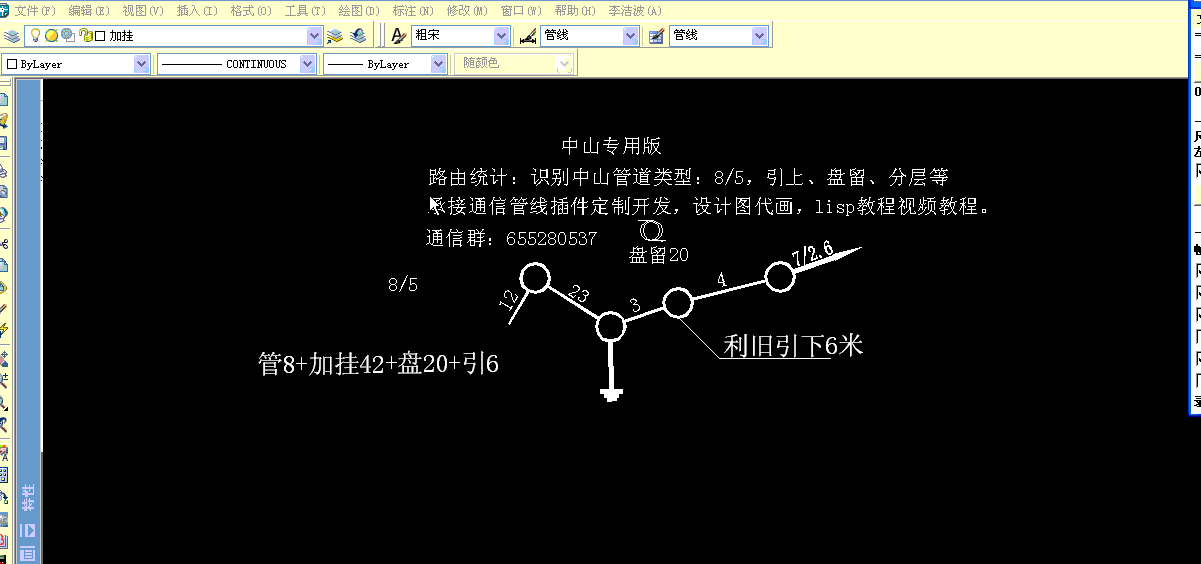Click the make object's layer current icon
The width and height of the screenshot is (1201, 564).
pos(335,35)
